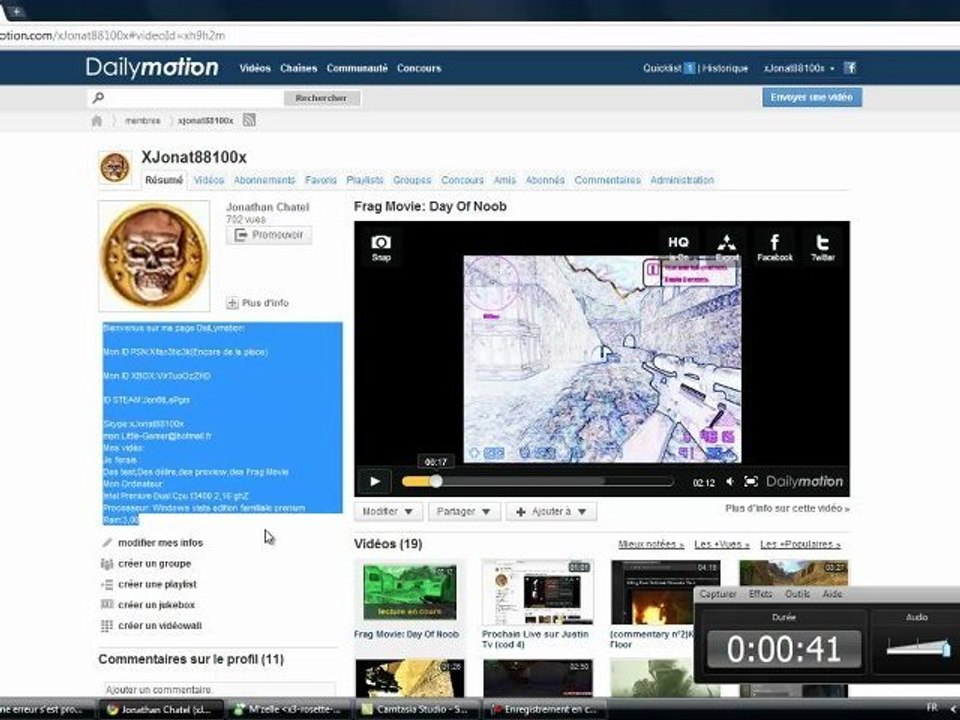The image size is (960, 720).
Task: Click the group icon beside créer un groupe
Action: [x=107, y=563]
